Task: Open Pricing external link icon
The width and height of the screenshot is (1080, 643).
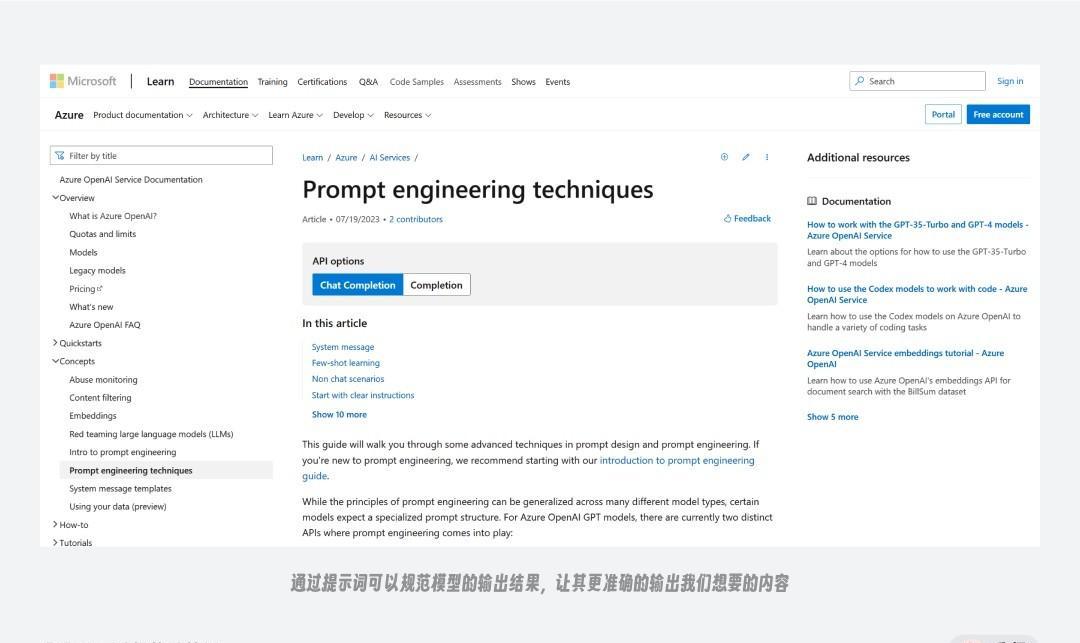Action: coord(100,288)
